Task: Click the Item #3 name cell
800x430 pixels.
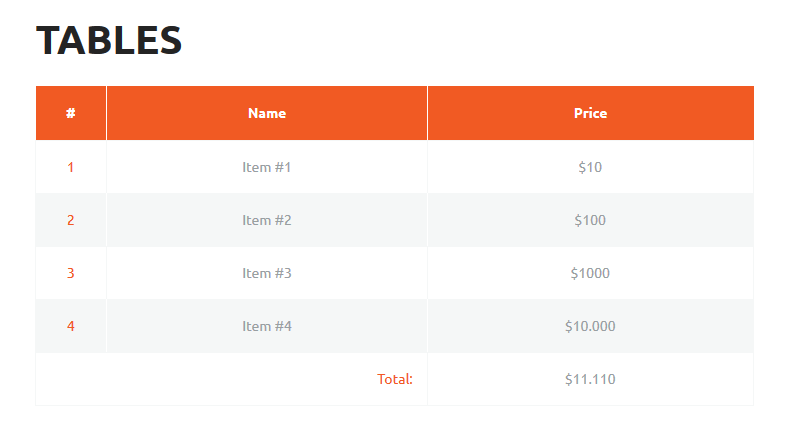Action: pos(267,273)
